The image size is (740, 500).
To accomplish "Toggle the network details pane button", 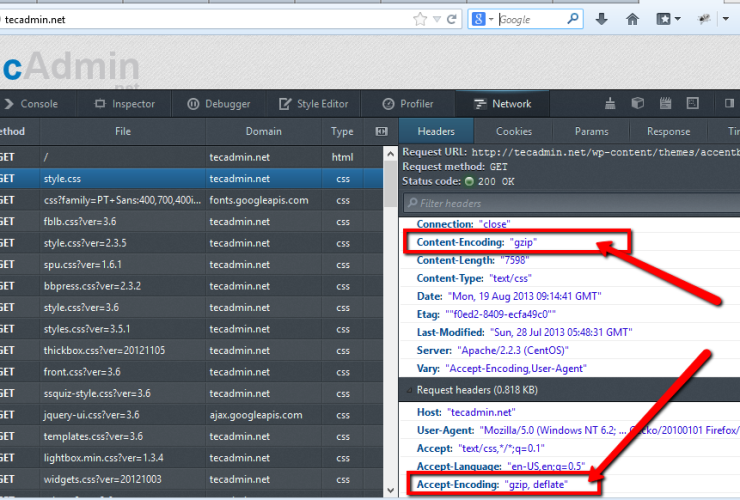I will pyautogui.click(x=380, y=131).
